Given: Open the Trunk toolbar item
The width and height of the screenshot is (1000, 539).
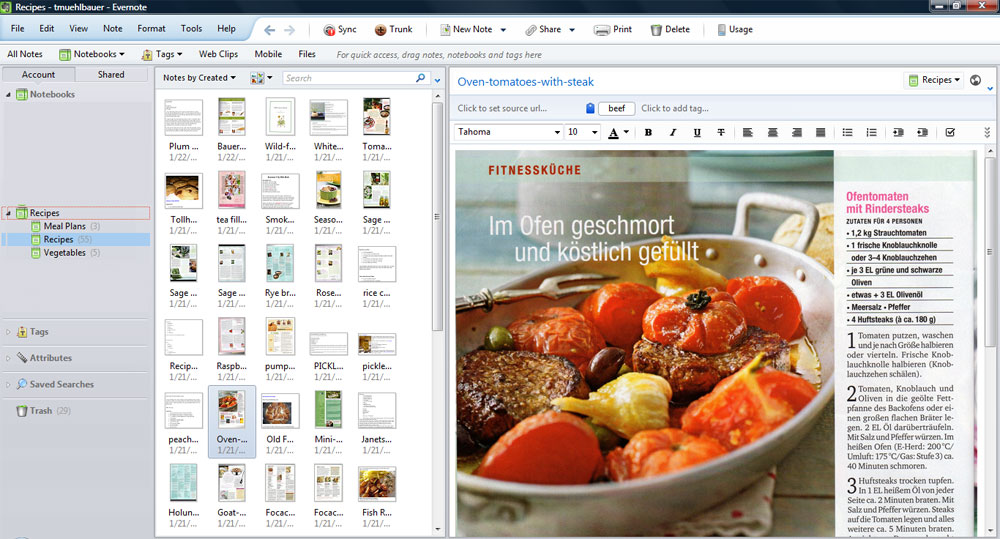Looking at the screenshot, I should click(x=393, y=29).
